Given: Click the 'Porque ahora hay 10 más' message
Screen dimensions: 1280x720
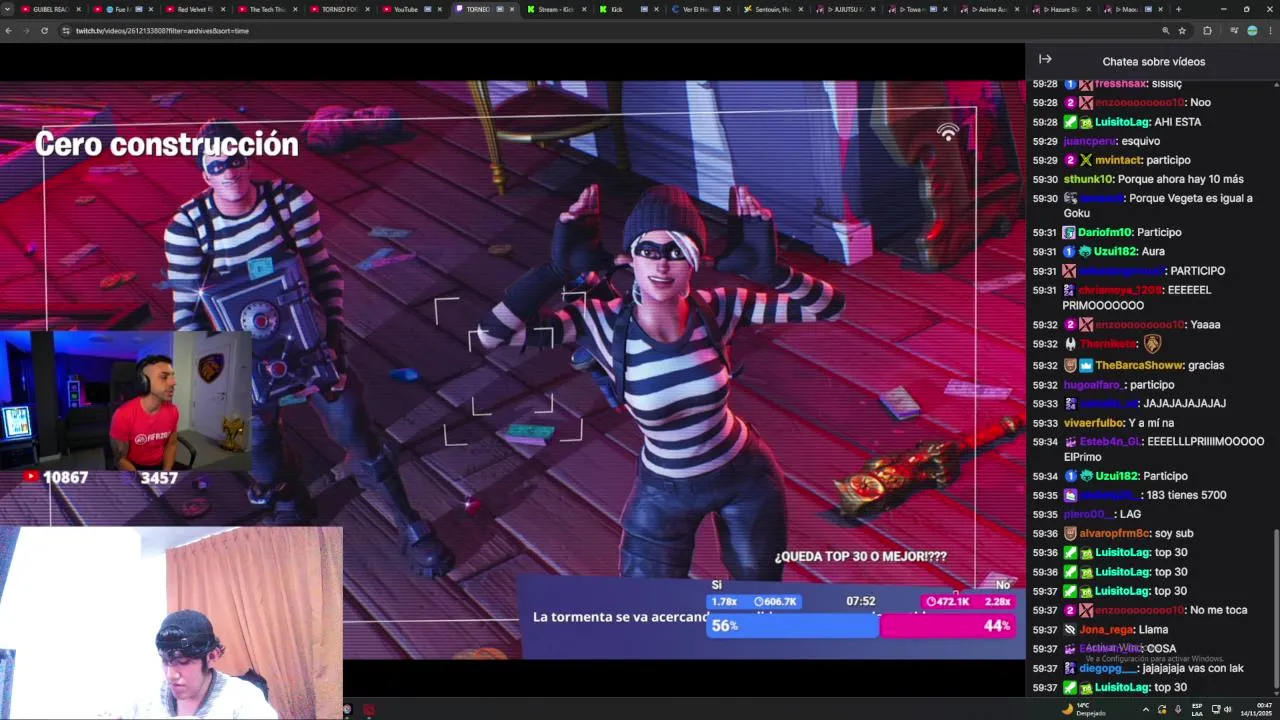Looking at the screenshot, I should 1180,179.
